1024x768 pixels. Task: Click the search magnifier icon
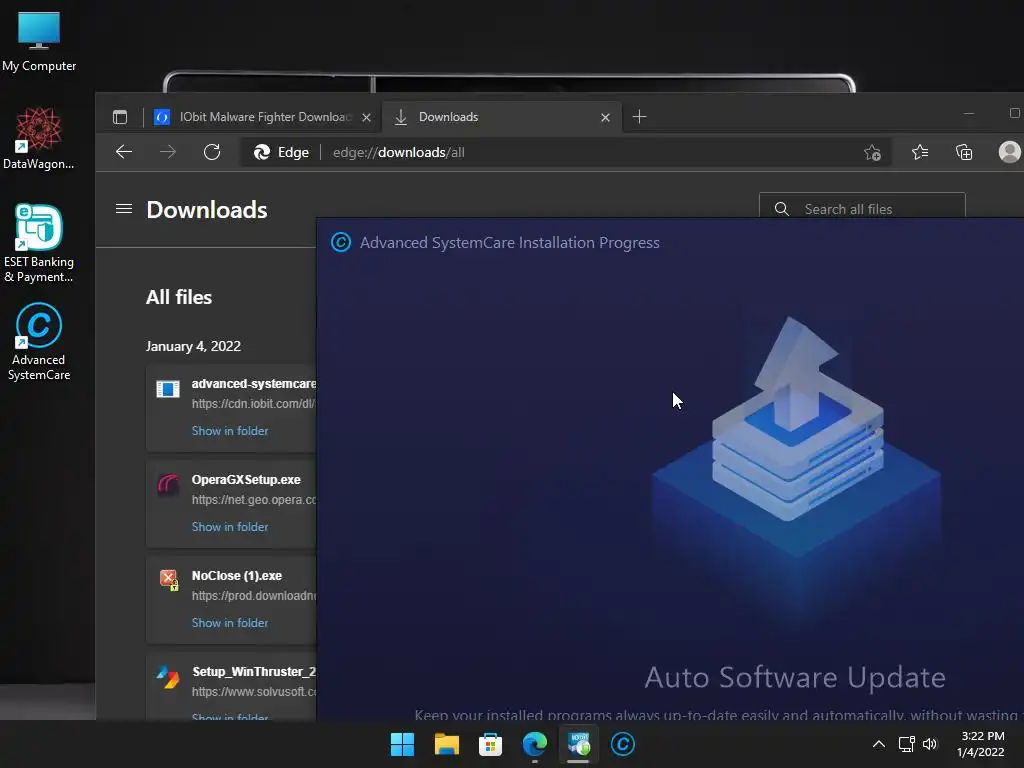[781, 209]
